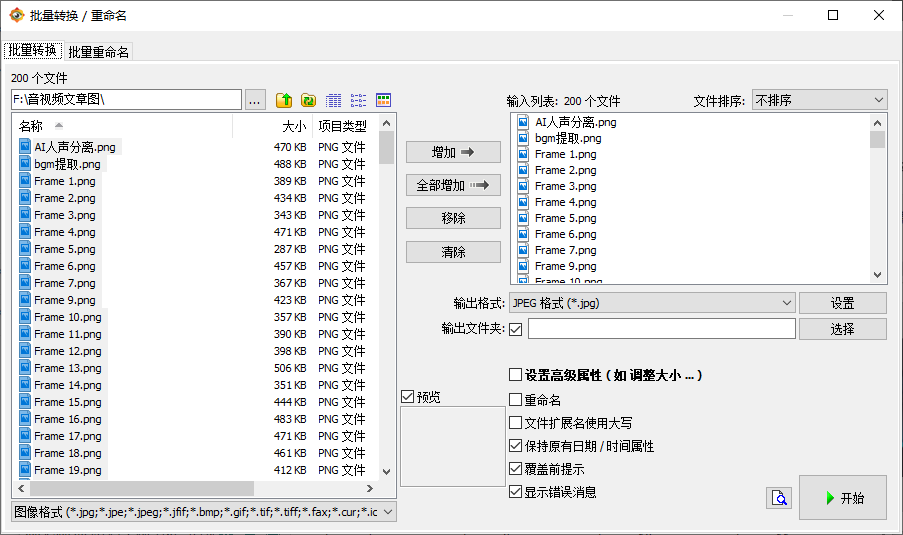Go up one folder level icon
This screenshot has width=903, height=535.
[x=284, y=100]
